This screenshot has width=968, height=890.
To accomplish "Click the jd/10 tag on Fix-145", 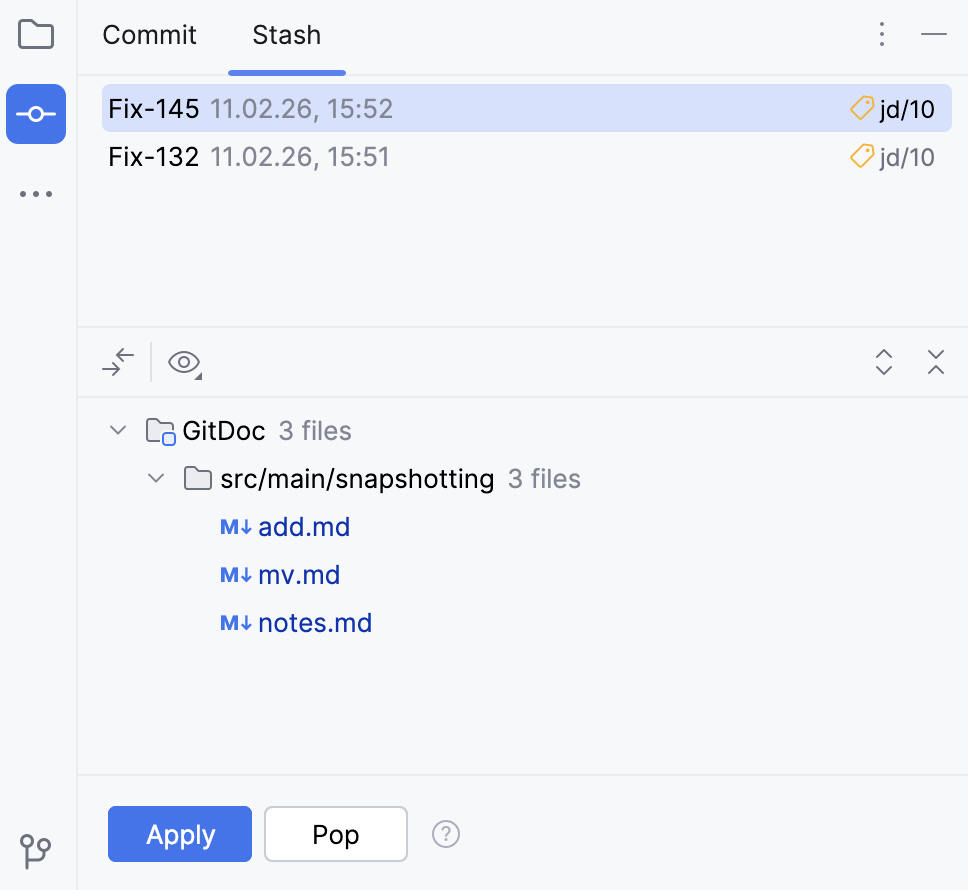I will (892, 109).
